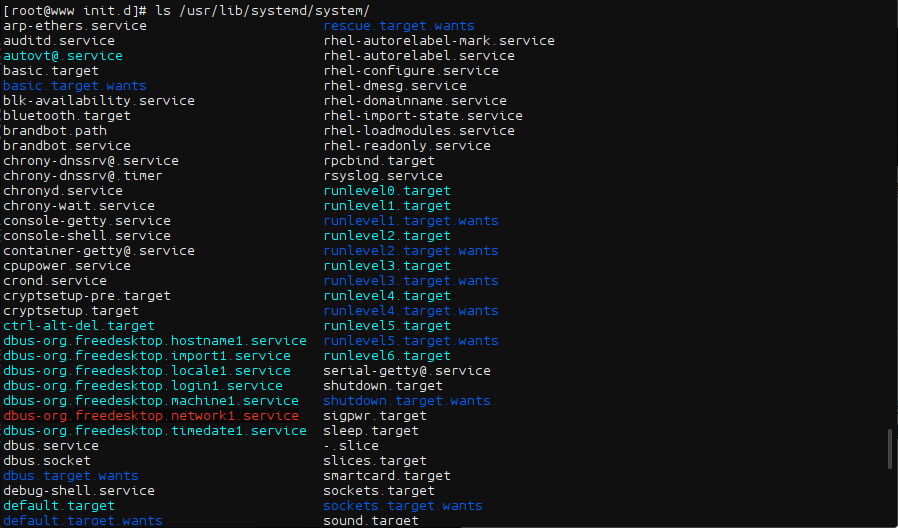The width and height of the screenshot is (898, 528).
Task: Select dbus-org.freedesktop.import1.service entry
Action: click(147, 355)
